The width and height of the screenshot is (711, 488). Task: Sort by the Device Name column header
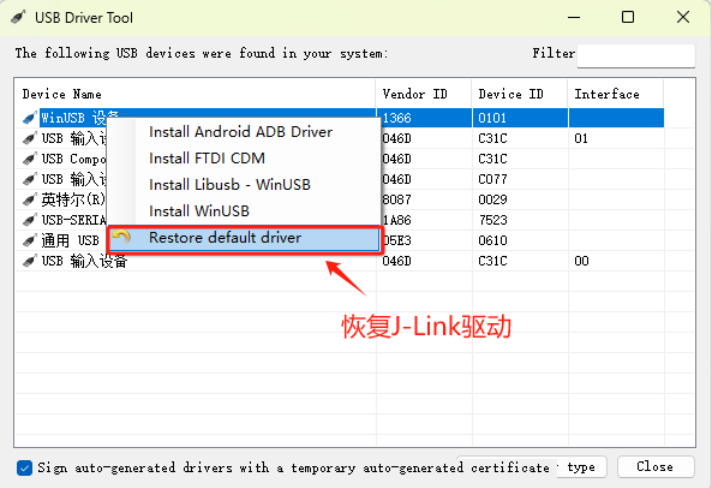62,94
